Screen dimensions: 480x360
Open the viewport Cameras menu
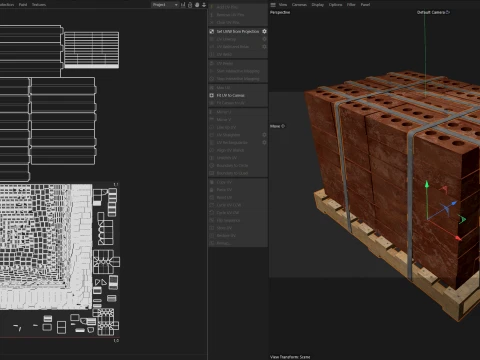pyautogui.click(x=299, y=5)
